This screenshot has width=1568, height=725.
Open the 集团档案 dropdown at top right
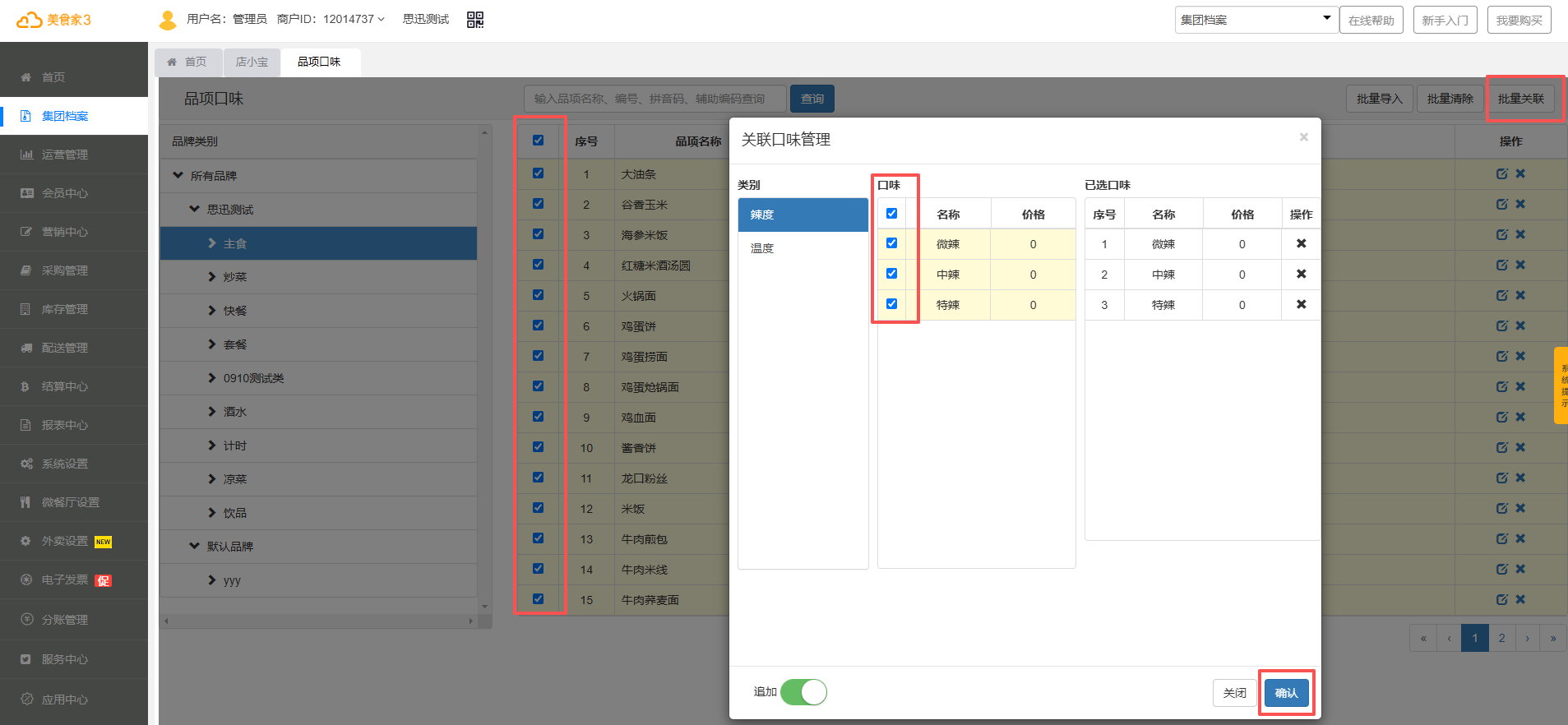point(1255,20)
